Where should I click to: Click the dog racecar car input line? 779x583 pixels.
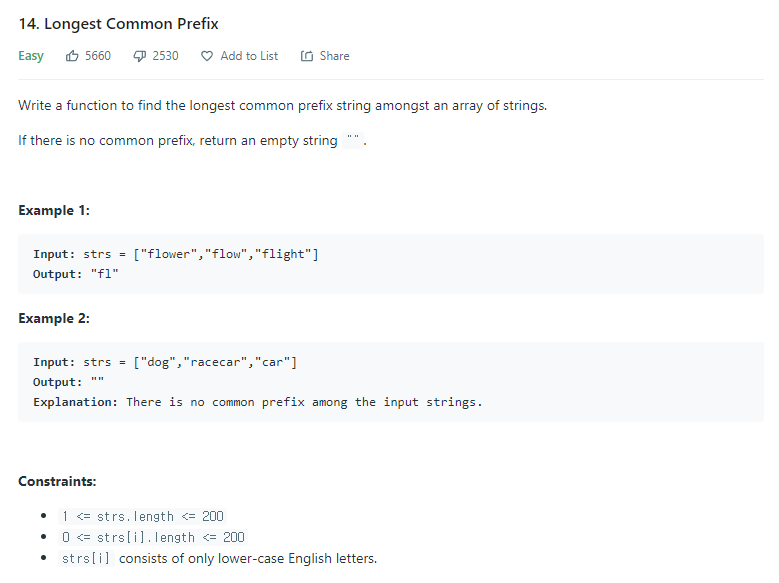click(x=165, y=362)
